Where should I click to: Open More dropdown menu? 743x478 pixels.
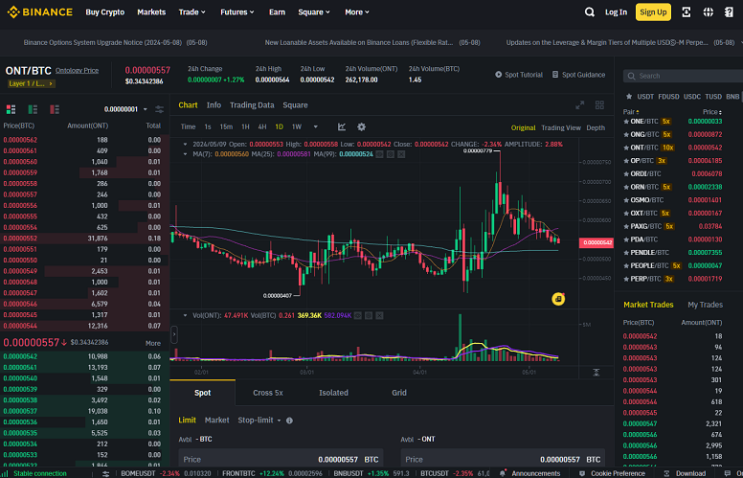tap(357, 12)
